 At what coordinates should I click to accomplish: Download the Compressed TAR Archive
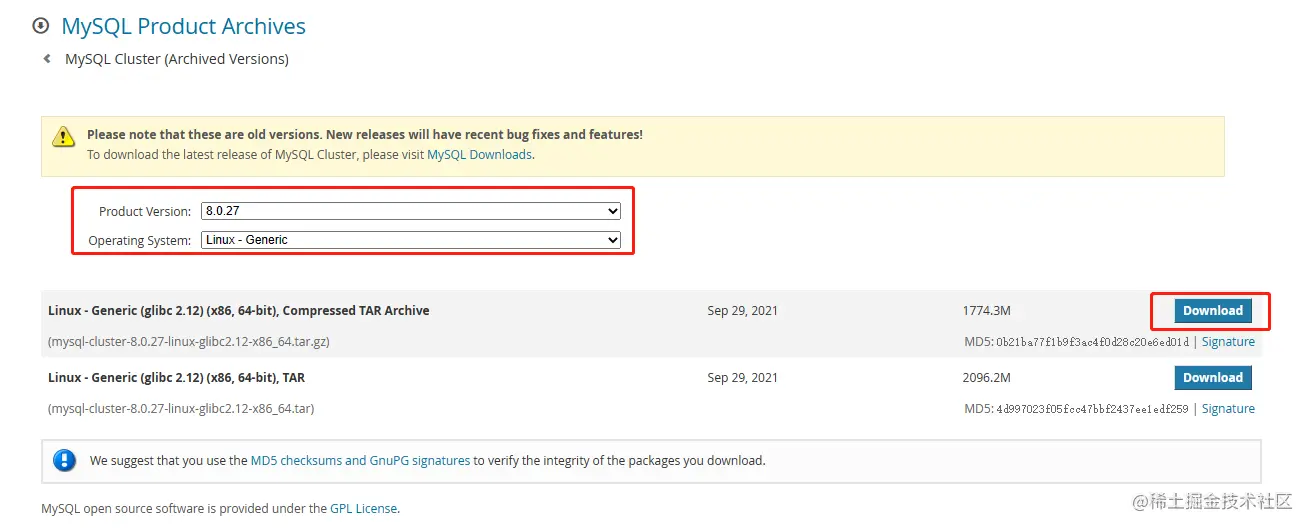pos(1212,311)
